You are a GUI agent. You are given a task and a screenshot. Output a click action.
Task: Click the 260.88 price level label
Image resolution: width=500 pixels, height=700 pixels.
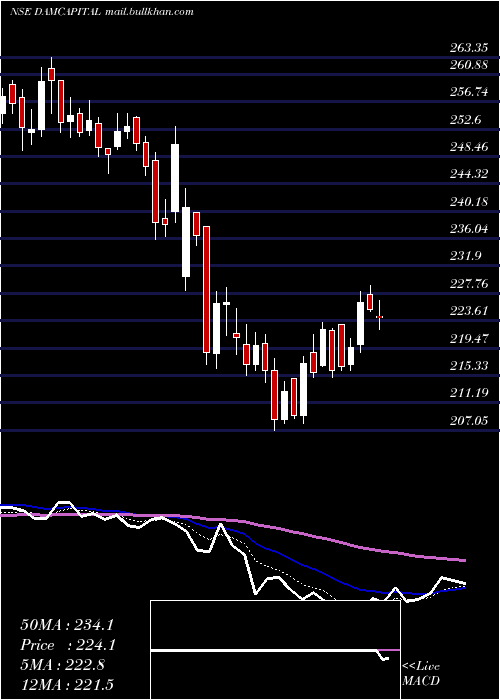pyautogui.click(x=468, y=65)
